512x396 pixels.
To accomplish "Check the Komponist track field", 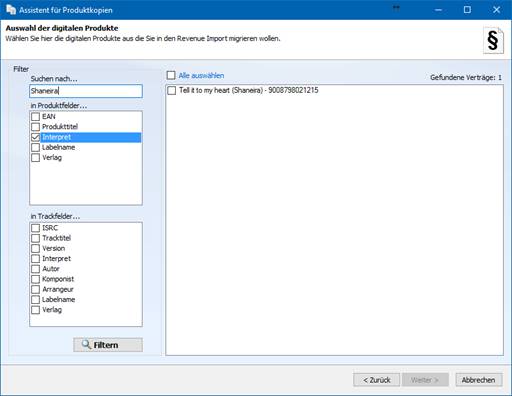I will (x=35, y=279).
